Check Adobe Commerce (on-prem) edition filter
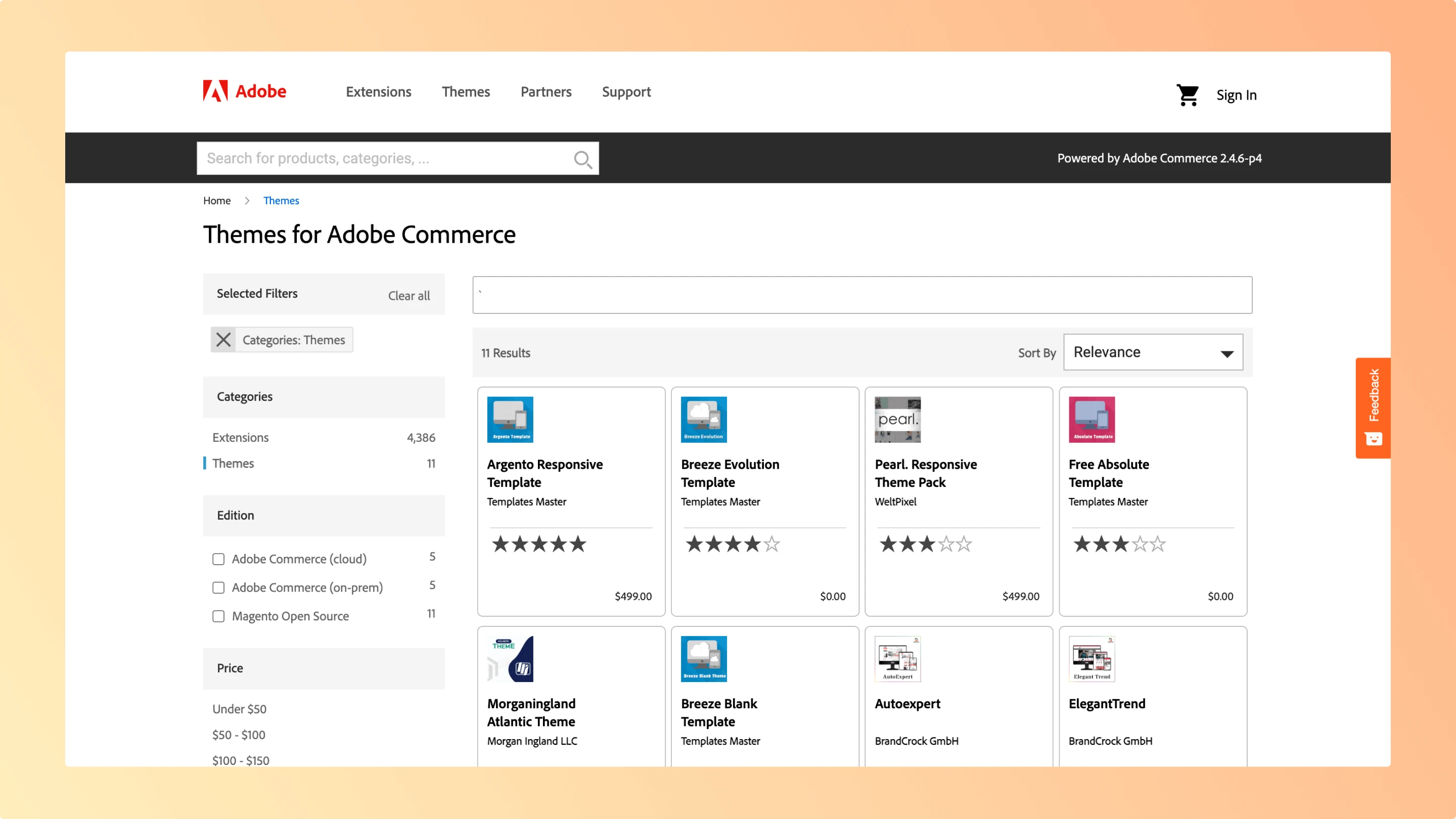Screen dimensions: 1456x819 (x=218, y=588)
